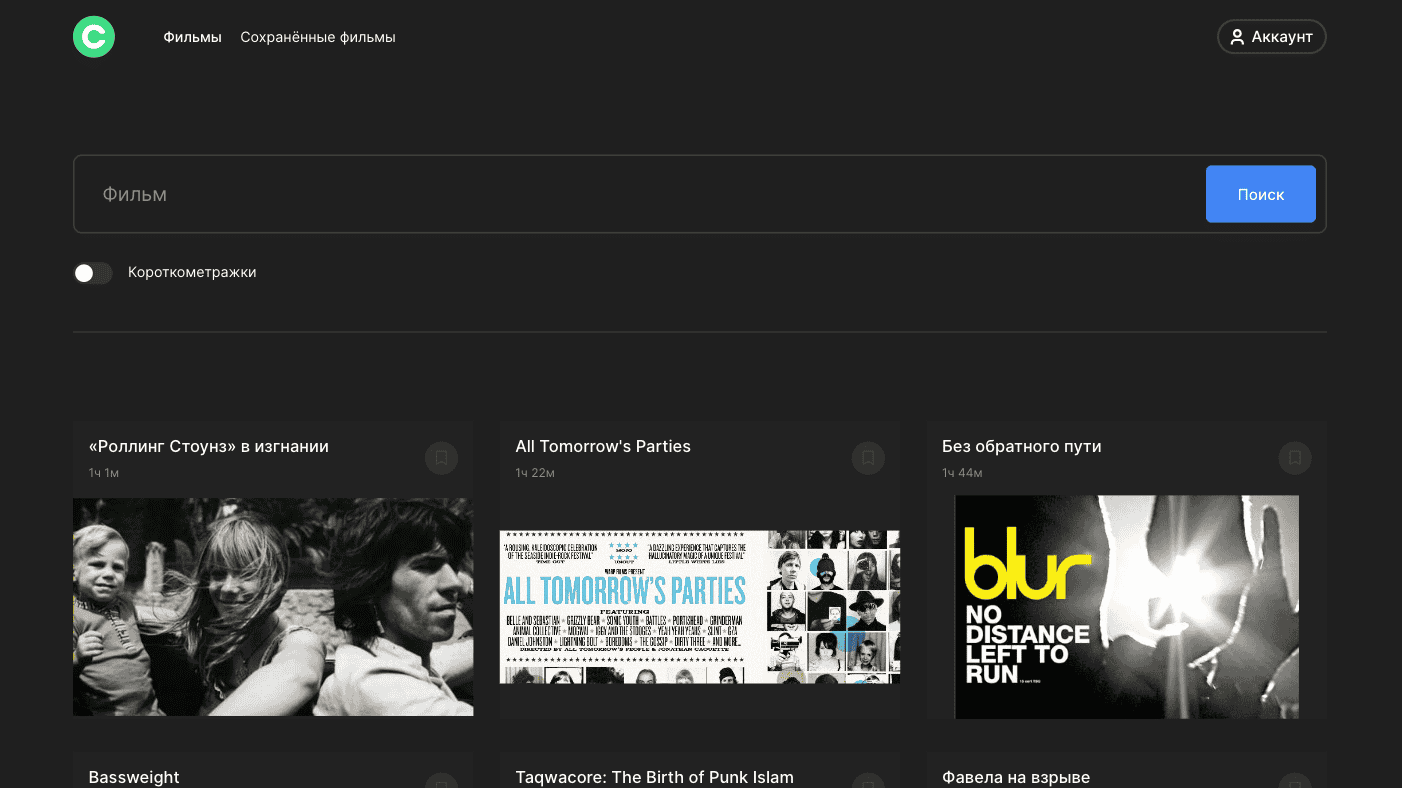Click the Короткометражки filter label text
Viewport: 1402px width, 788px height.
pos(192,272)
